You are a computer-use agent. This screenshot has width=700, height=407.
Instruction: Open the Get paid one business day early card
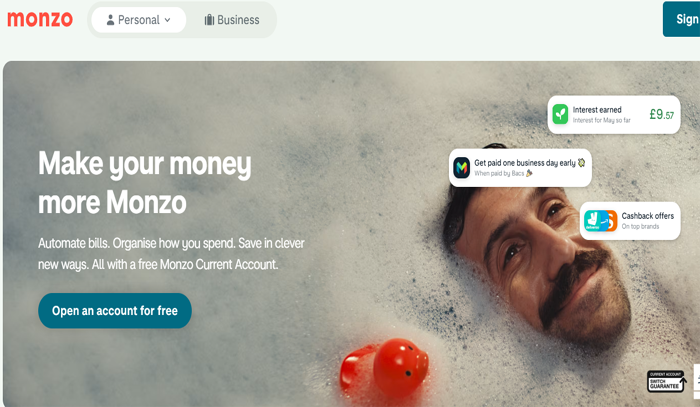[x=520, y=168]
